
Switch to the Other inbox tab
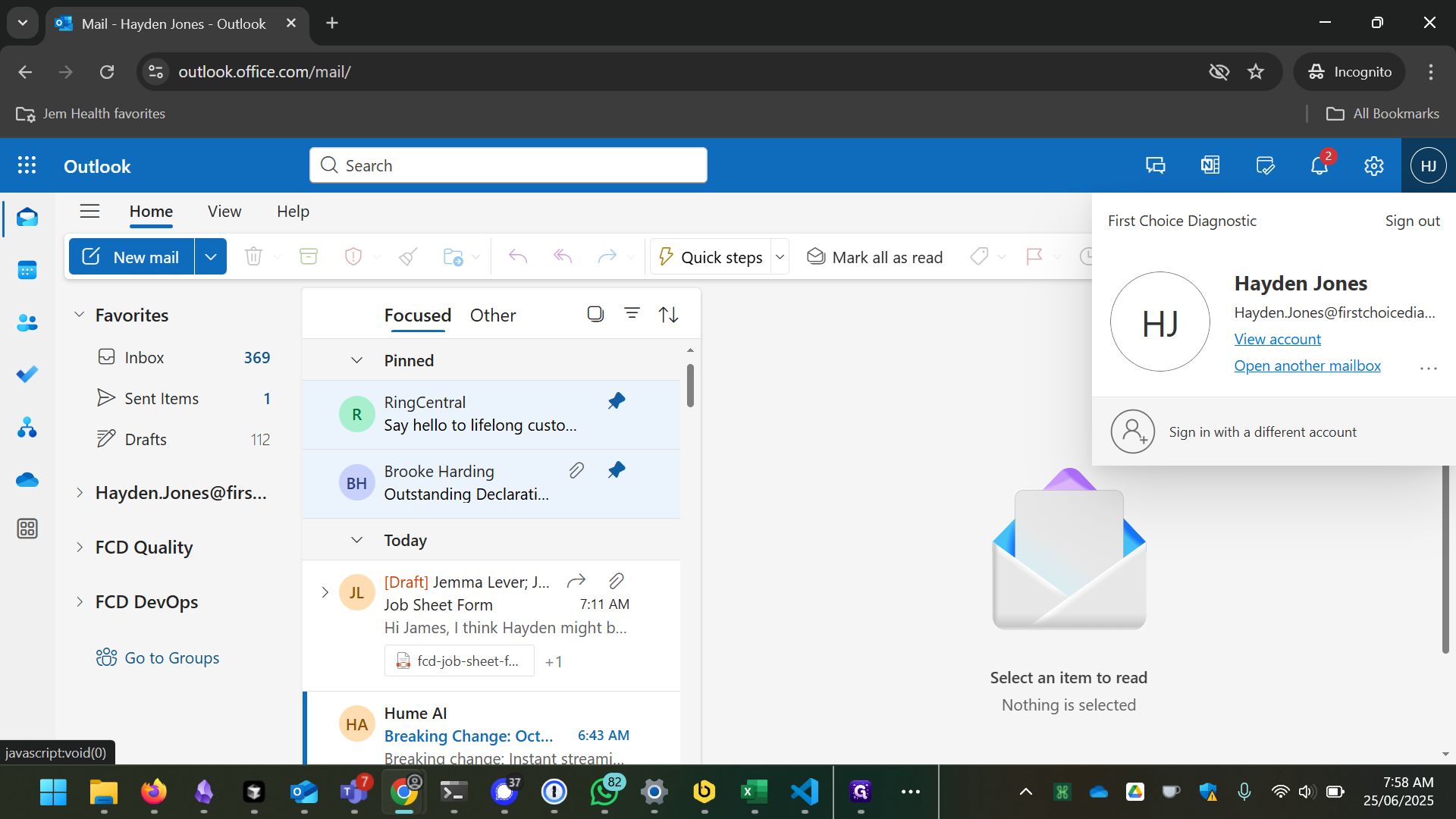[493, 315]
